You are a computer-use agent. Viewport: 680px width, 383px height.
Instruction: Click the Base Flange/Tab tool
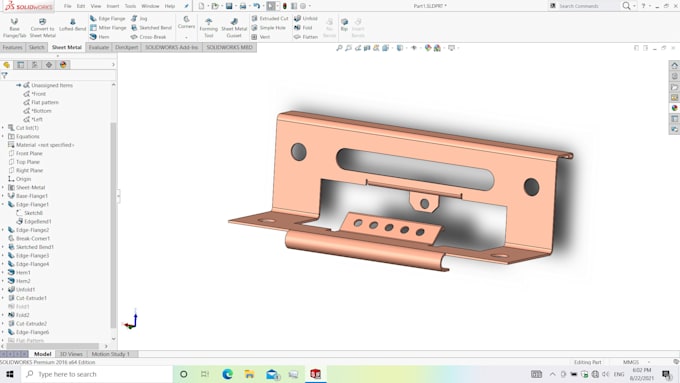pos(14,27)
